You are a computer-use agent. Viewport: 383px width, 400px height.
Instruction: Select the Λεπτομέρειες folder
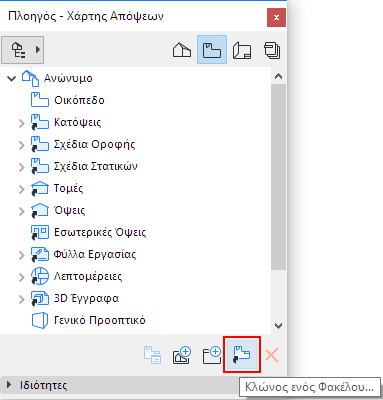tap(88, 276)
